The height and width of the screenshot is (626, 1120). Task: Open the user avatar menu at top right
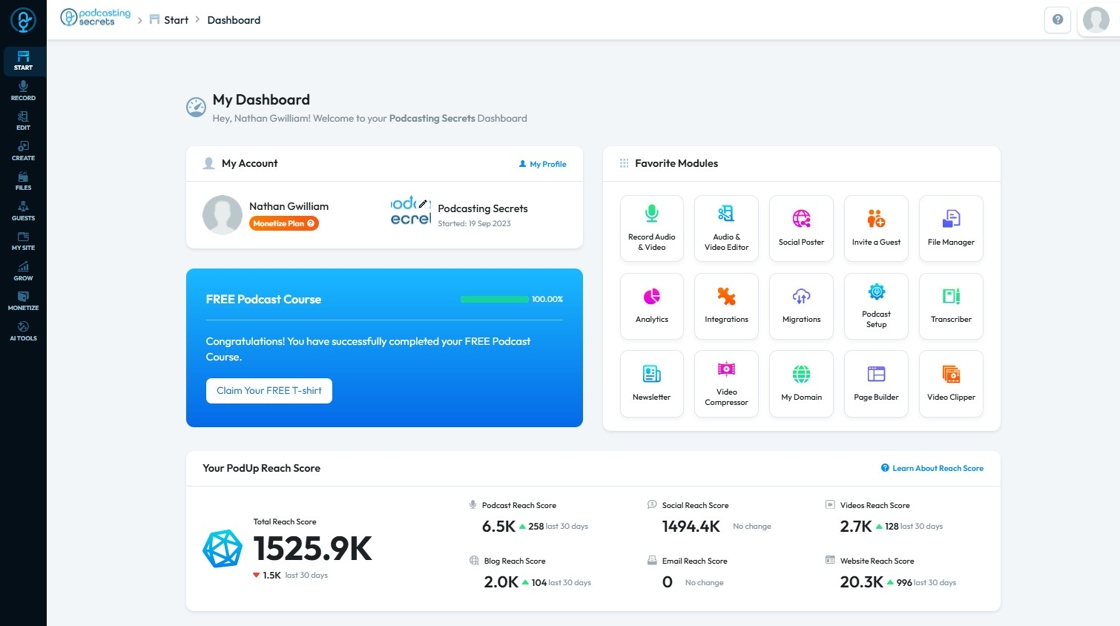[x=1096, y=20]
